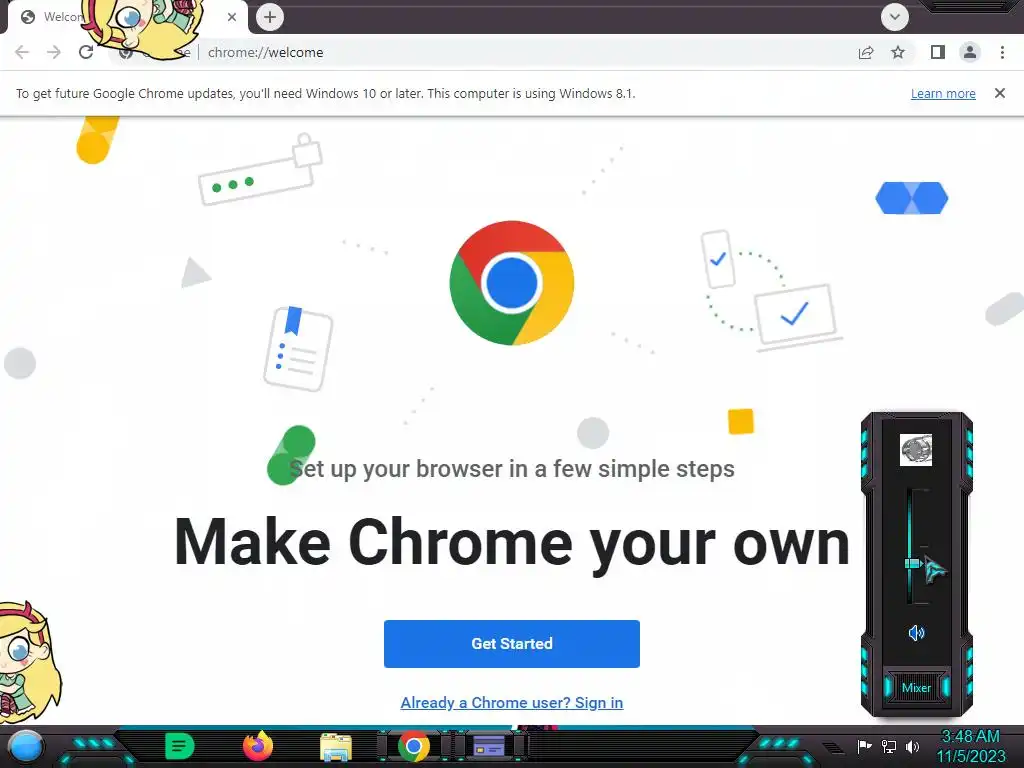
Task: Open the Mixer in the volume popup
Action: pyautogui.click(x=916, y=688)
